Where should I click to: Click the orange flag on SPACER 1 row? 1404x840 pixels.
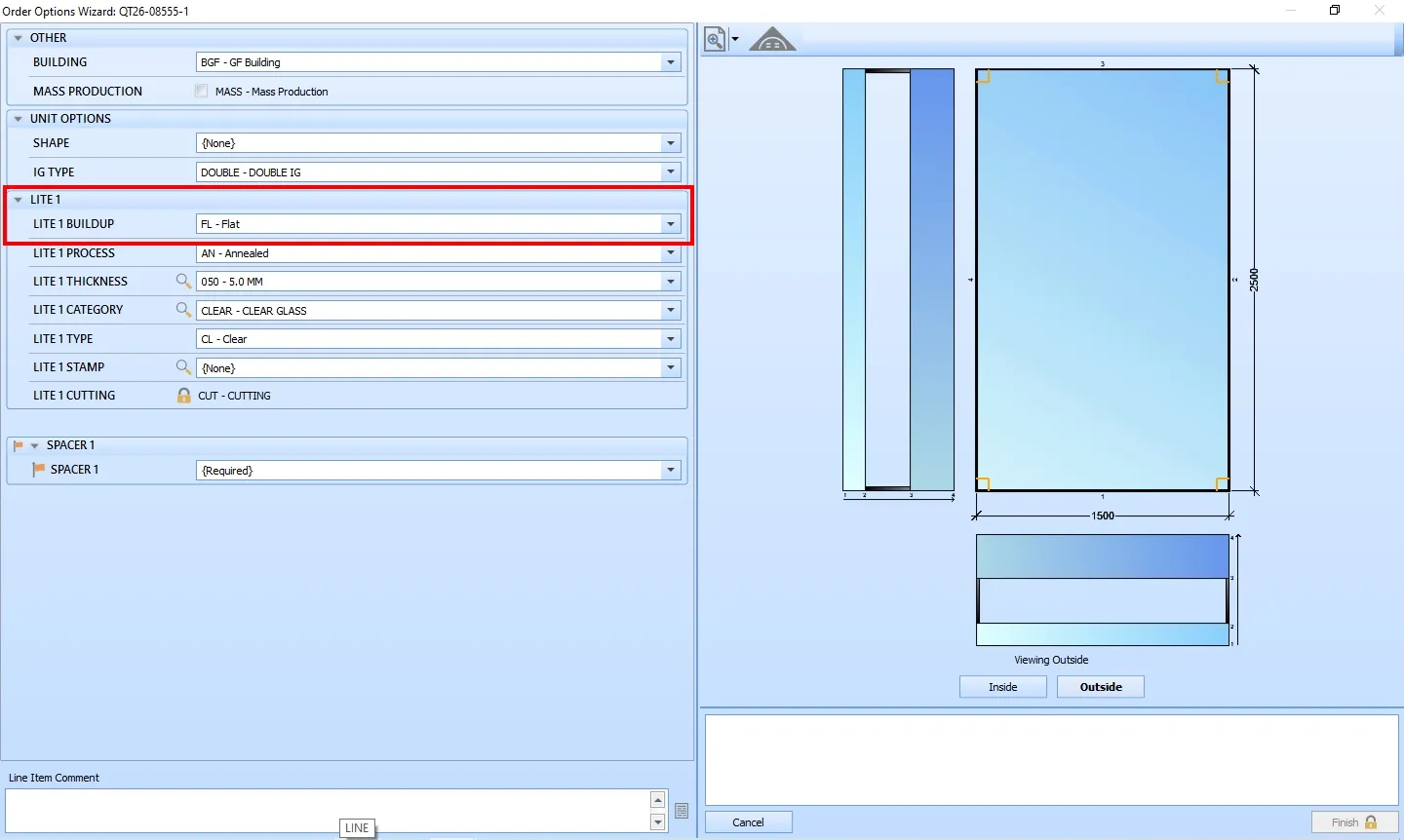(39, 470)
